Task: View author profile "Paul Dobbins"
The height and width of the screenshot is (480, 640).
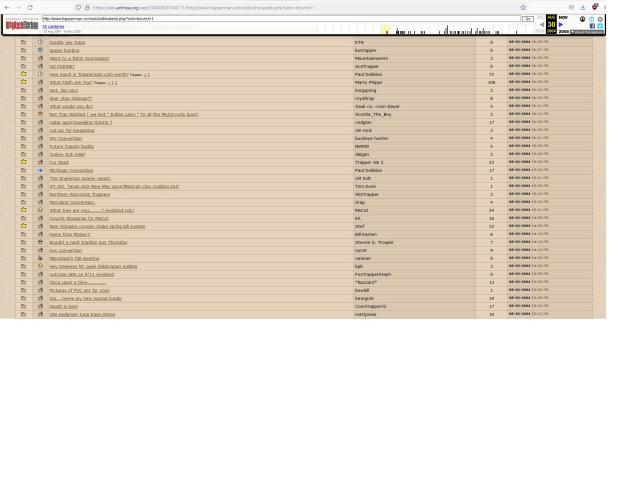Action: click(x=368, y=74)
